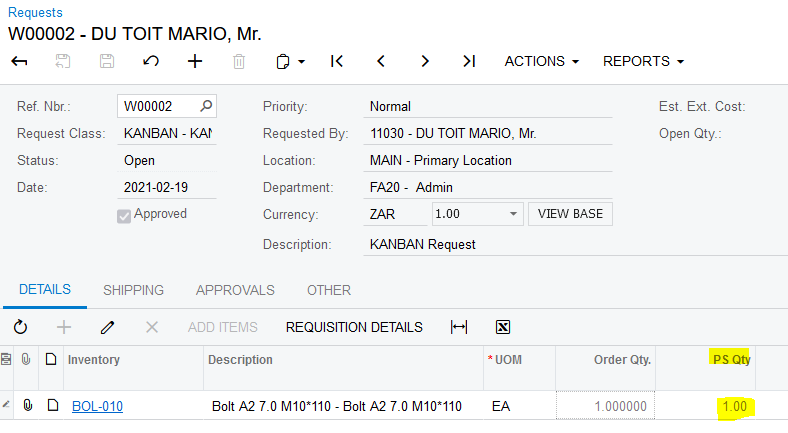Screen dimensions: 788x433
Task: Click fit-to-screen column width icon
Action: tap(459, 327)
